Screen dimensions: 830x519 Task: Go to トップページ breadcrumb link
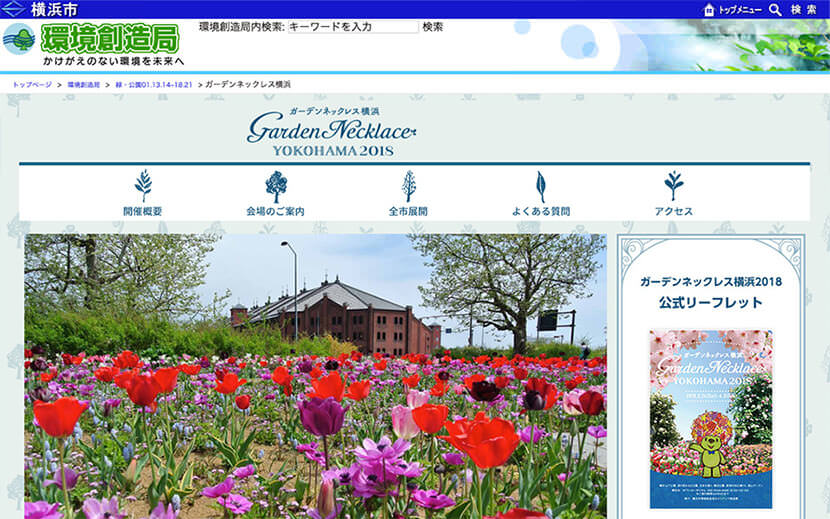pos(32,85)
